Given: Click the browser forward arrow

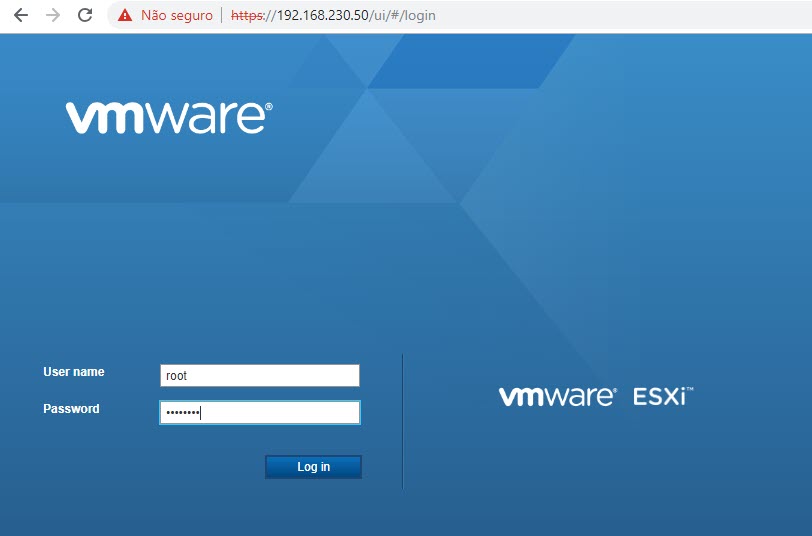Looking at the screenshot, I should coord(53,15).
